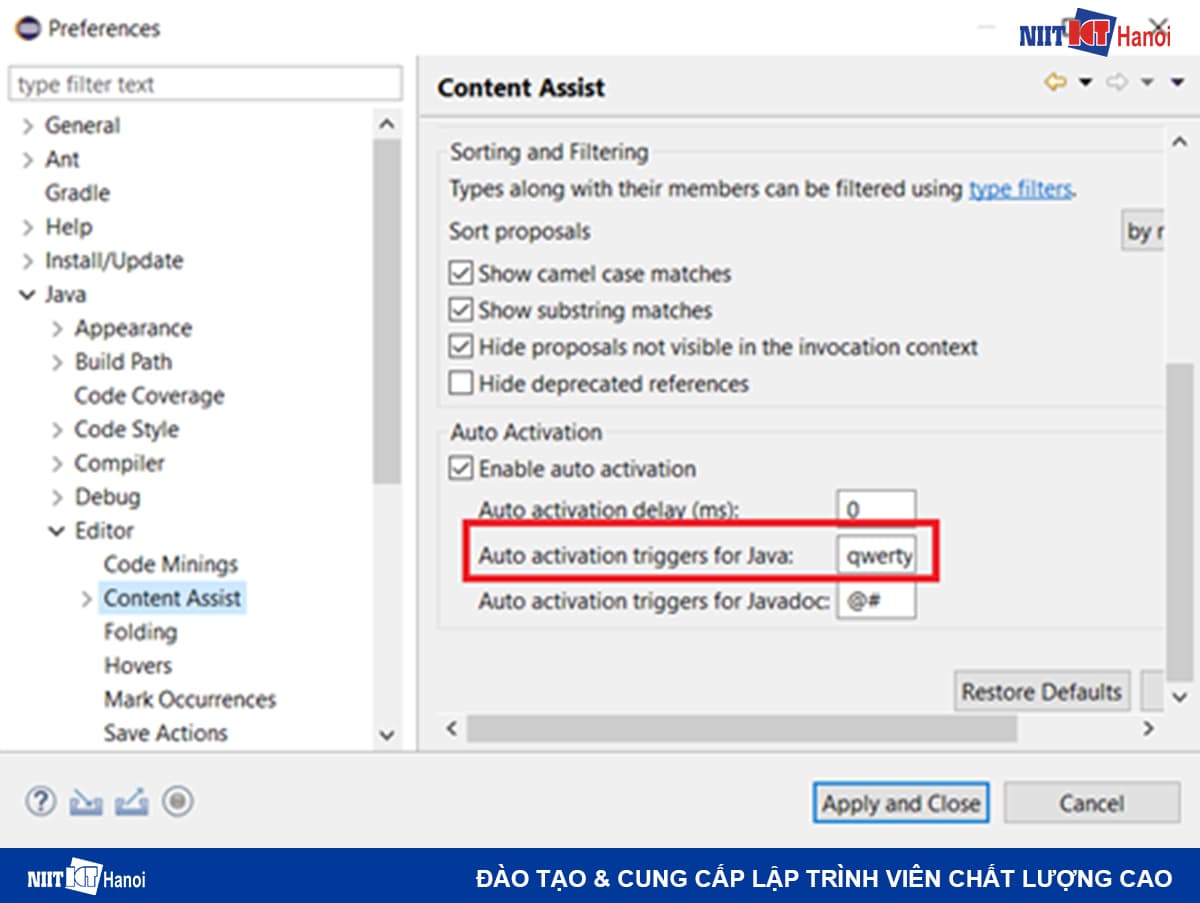Open the view menu triangle icon
Screen dimensions: 1200x903
point(1177,83)
